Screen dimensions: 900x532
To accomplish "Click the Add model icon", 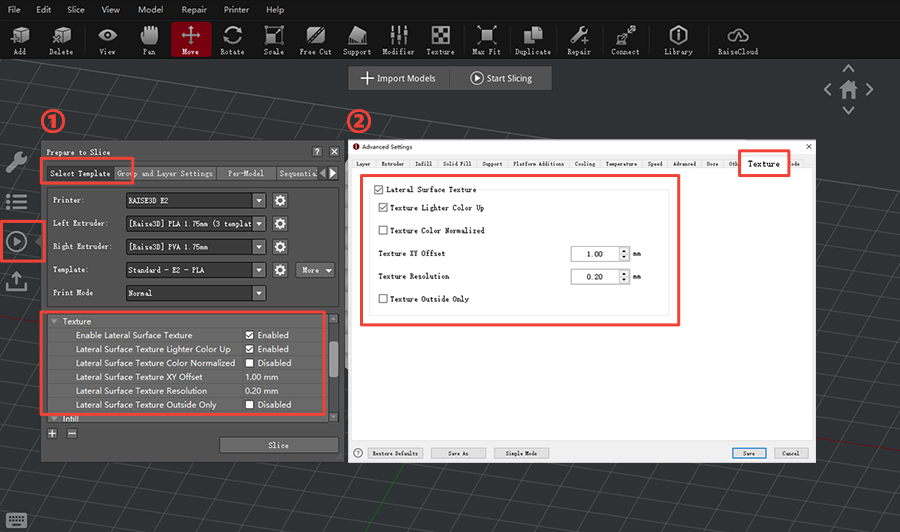I will click(x=20, y=40).
